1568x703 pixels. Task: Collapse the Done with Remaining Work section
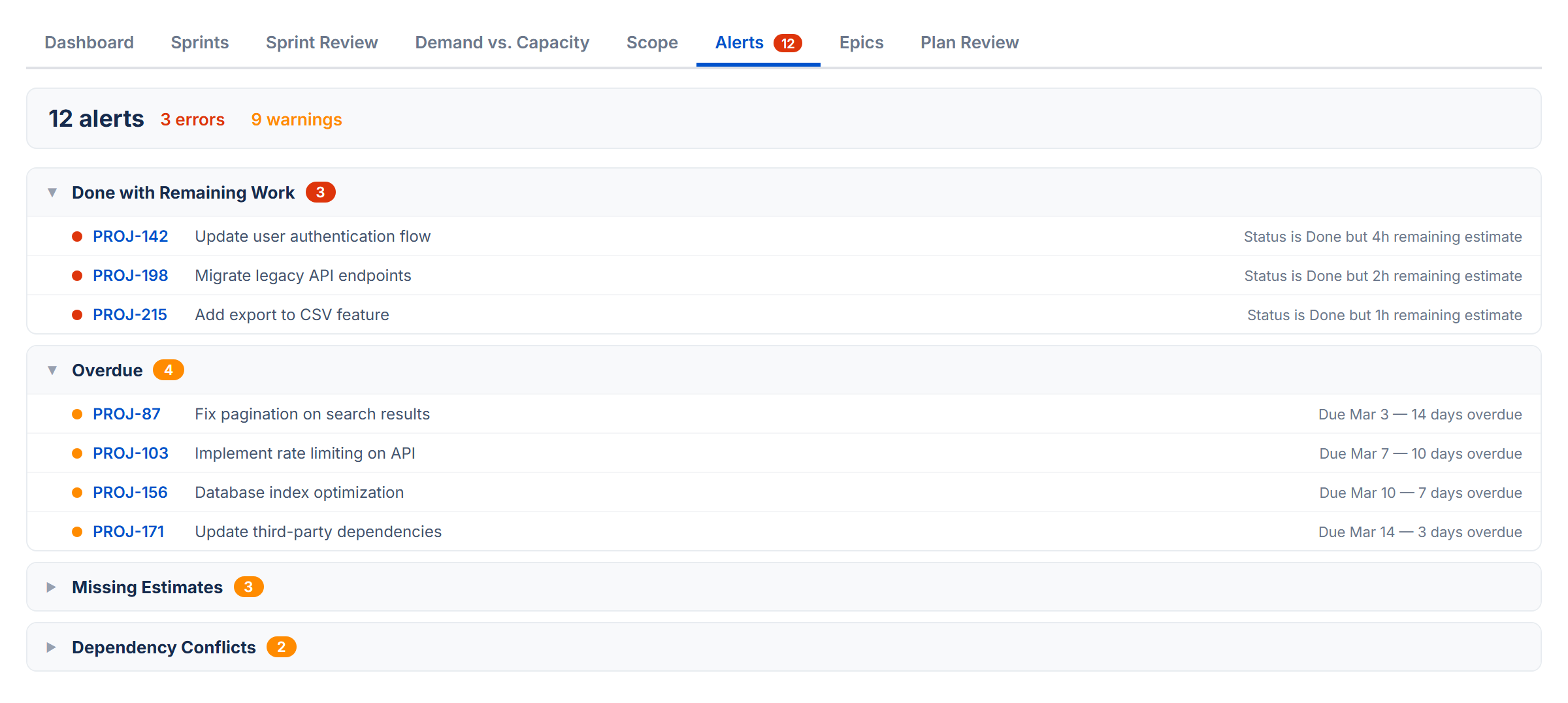[x=51, y=192]
